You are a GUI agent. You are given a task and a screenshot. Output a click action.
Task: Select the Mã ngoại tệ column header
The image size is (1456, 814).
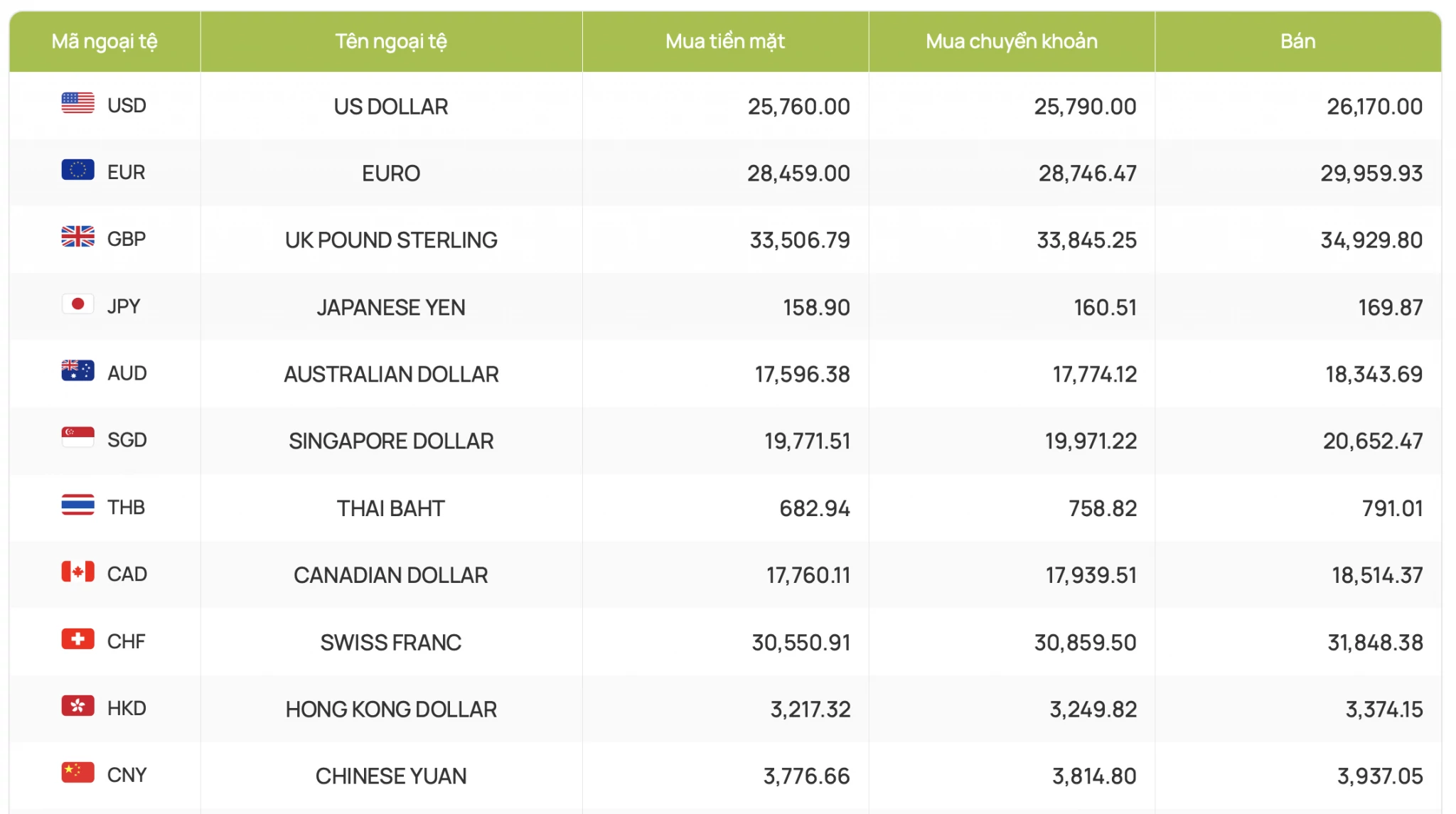coord(105,41)
